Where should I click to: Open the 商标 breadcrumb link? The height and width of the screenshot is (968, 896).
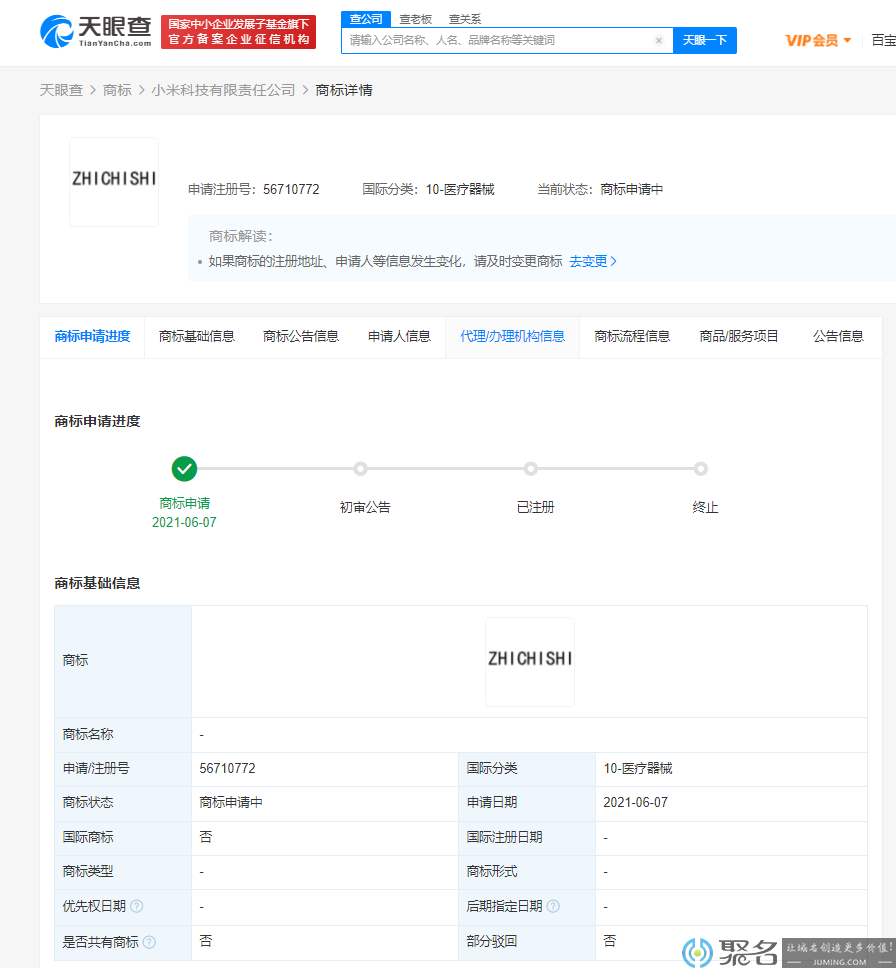pyautogui.click(x=116, y=89)
